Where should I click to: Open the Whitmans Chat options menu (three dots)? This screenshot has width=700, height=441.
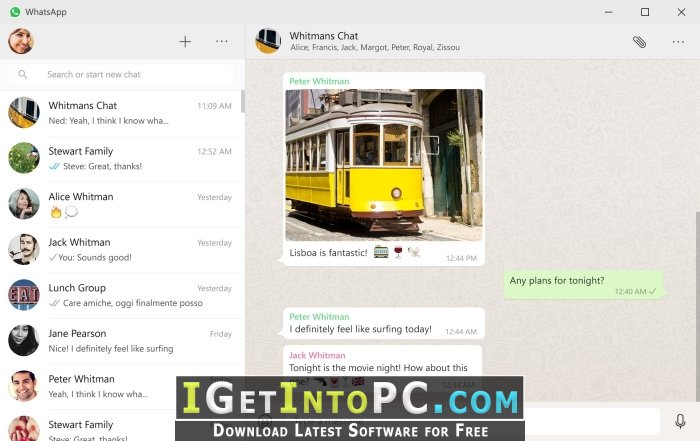(x=678, y=42)
